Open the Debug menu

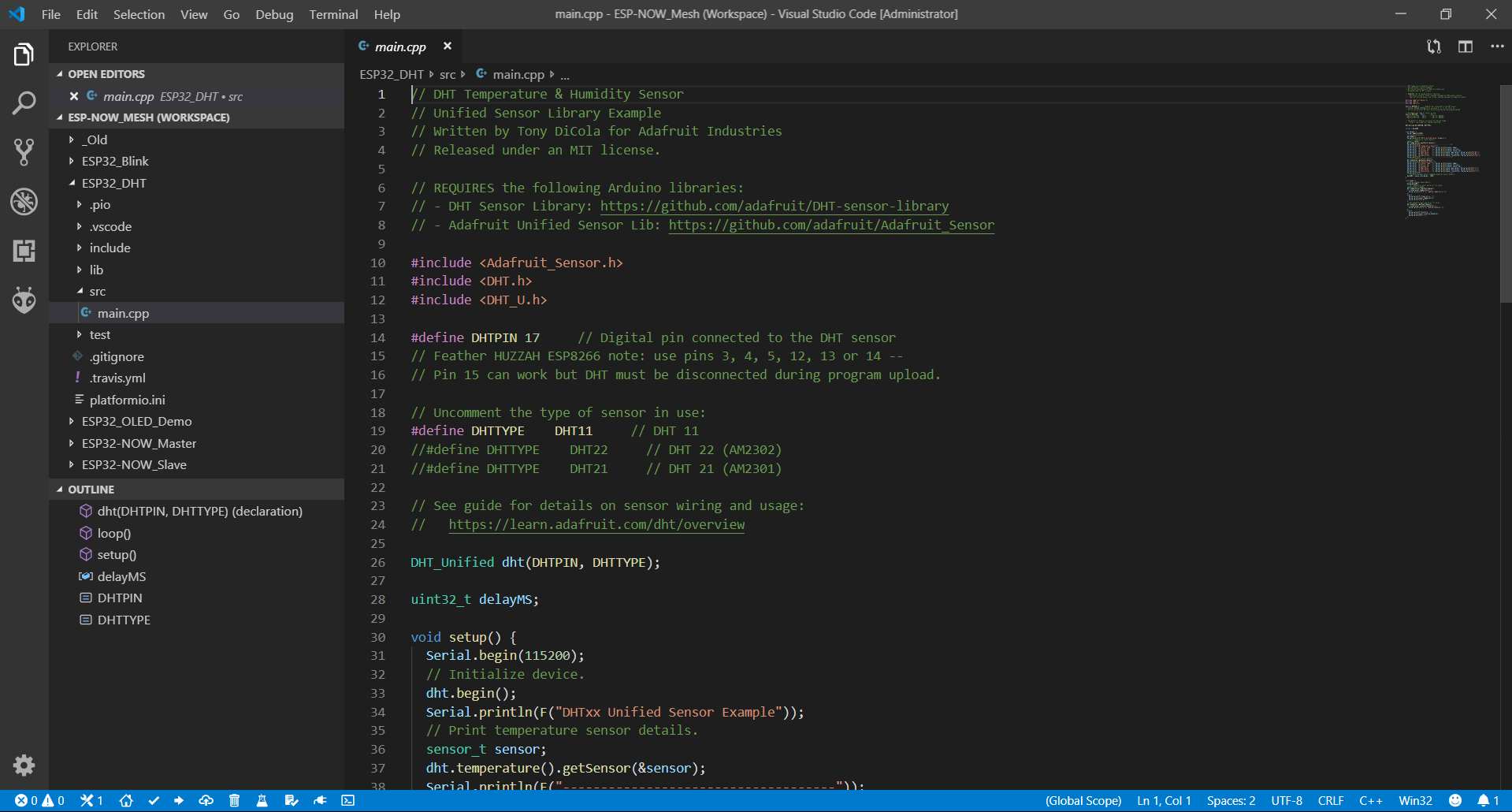pyautogui.click(x=273, y=14)
